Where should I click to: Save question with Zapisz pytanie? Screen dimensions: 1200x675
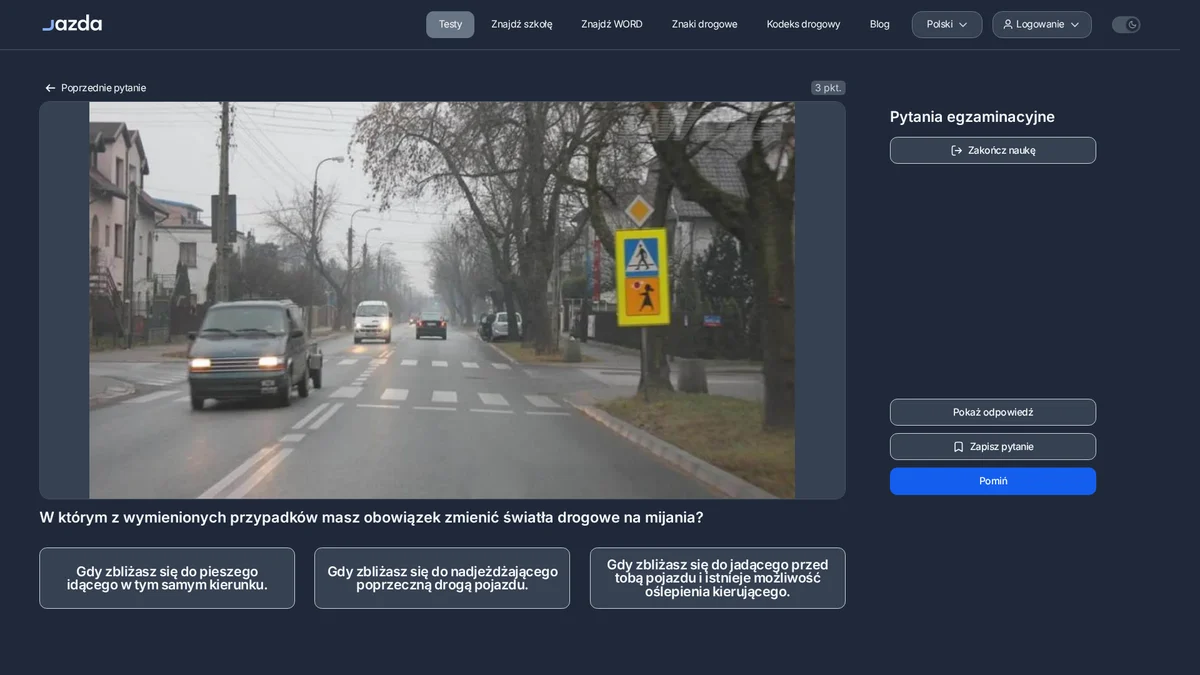tap(993, 447)
